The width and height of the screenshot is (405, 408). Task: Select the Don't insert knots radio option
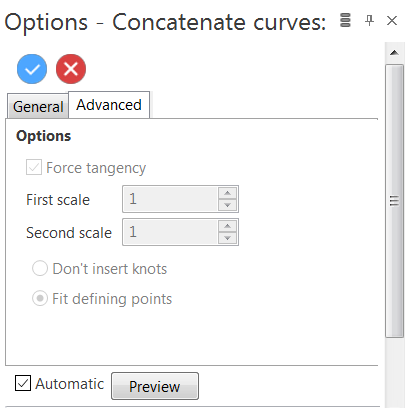point(40,268)
